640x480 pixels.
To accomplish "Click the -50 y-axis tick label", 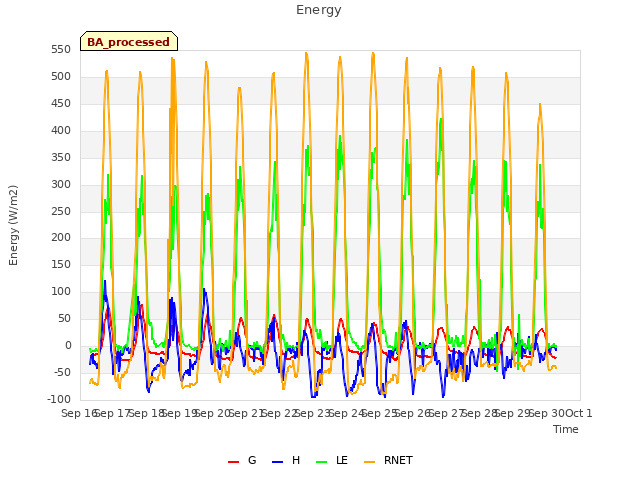I will coord(62,372).
